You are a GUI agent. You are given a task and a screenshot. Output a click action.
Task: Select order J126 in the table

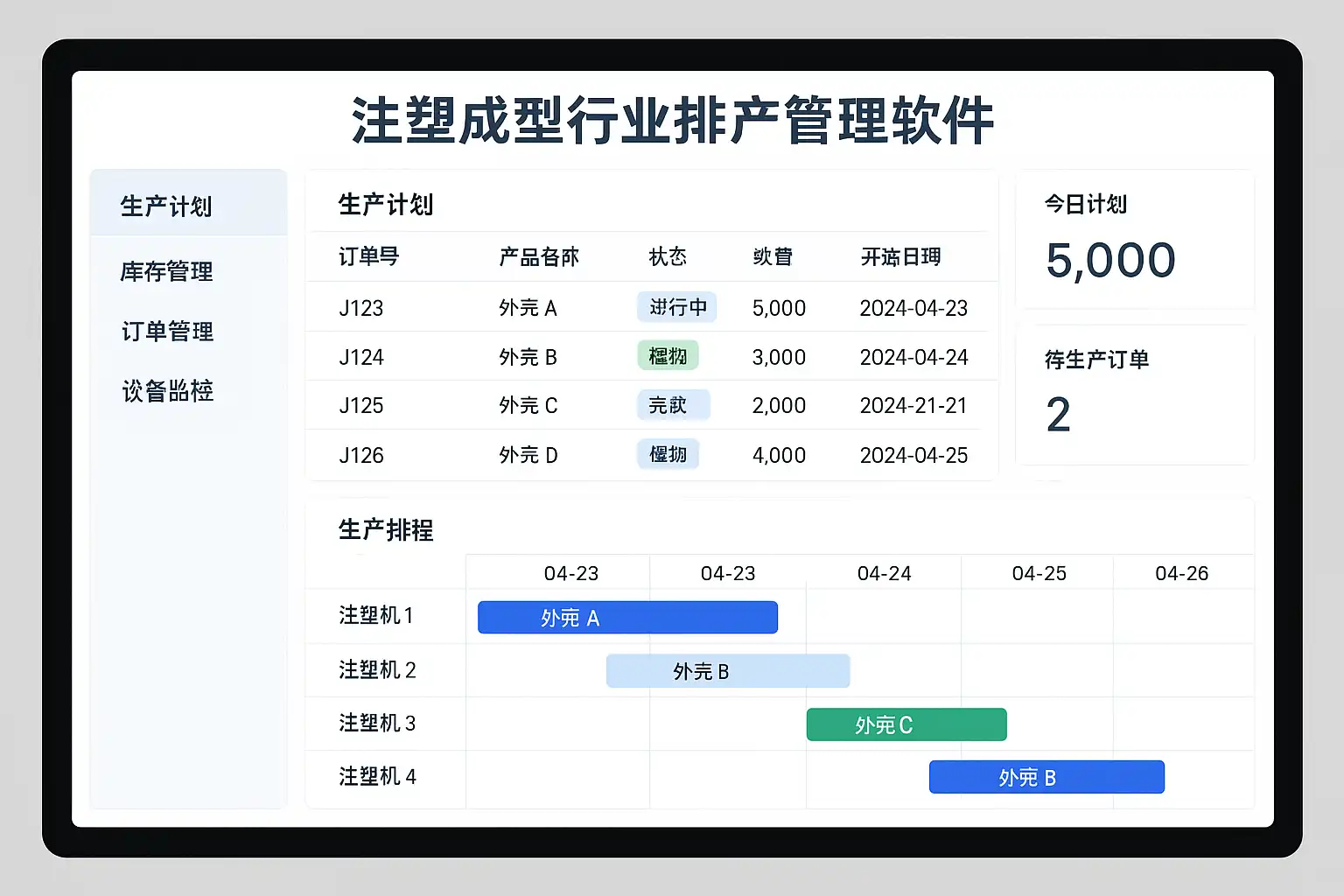coord(360,455)
